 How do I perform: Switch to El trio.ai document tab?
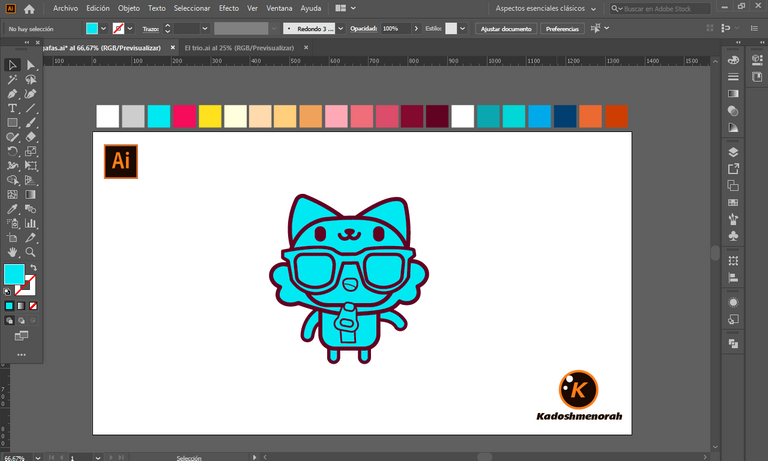point(239,48)
